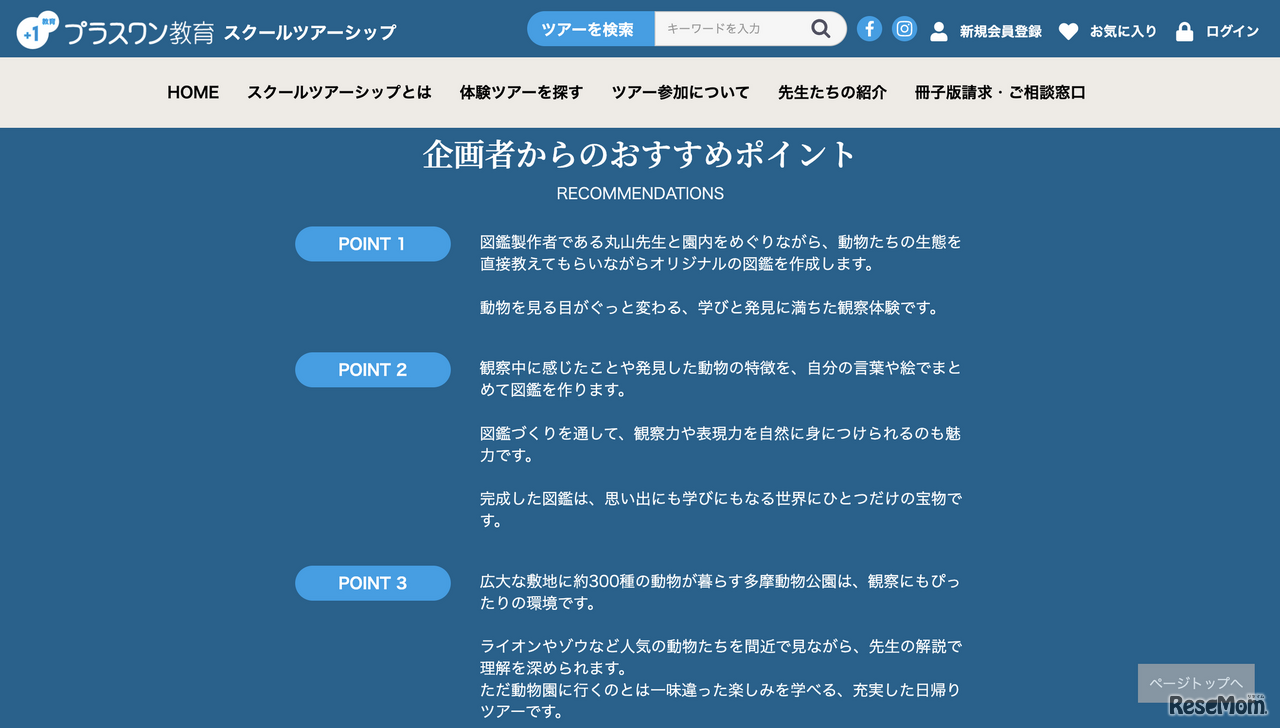This screenshot has height=728, width=1280.
Task: Click the ログイン link
Action: [x=1230, y=31]
